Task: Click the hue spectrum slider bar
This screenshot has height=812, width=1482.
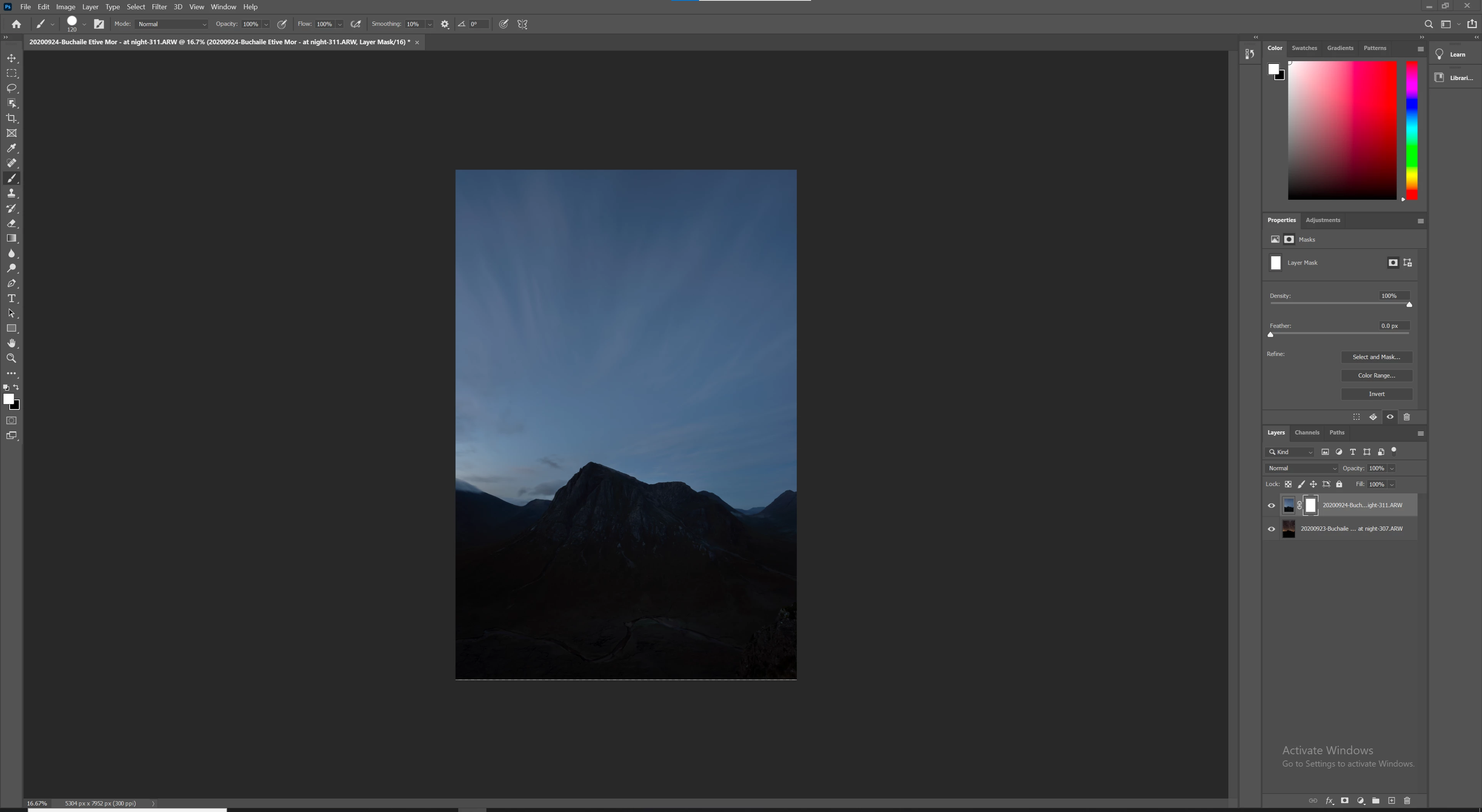Action: click(x=1412, y=131)
